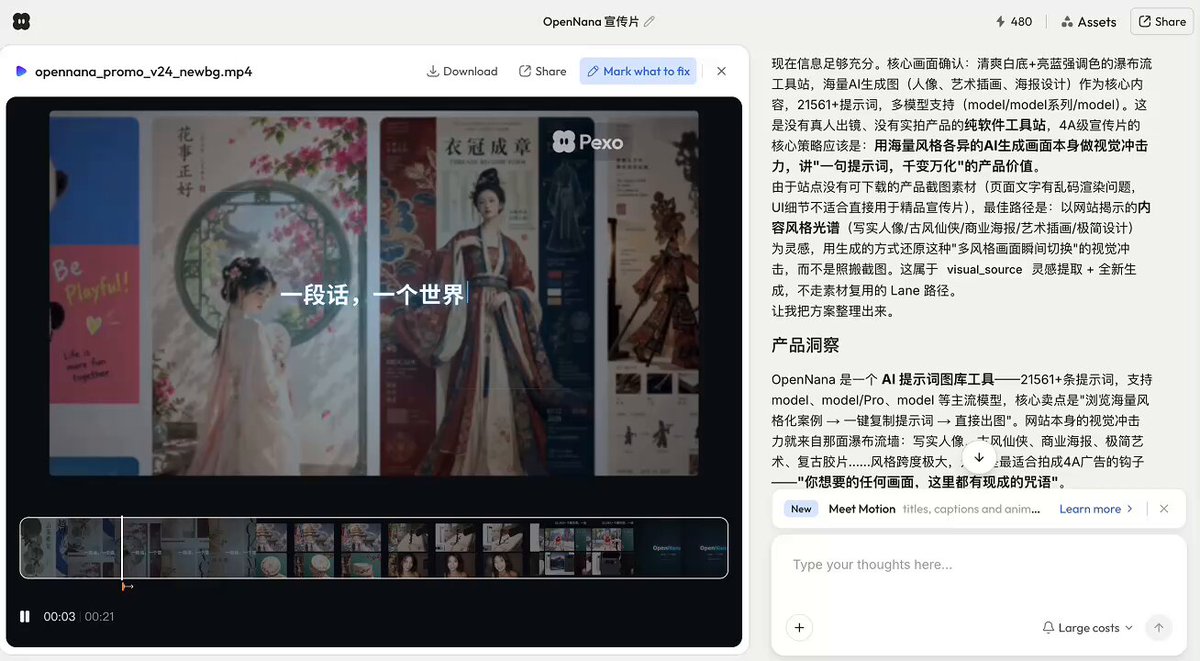Dismiss the Meet Motion banner
The image size is (1200, 661).
(1164, 509)
